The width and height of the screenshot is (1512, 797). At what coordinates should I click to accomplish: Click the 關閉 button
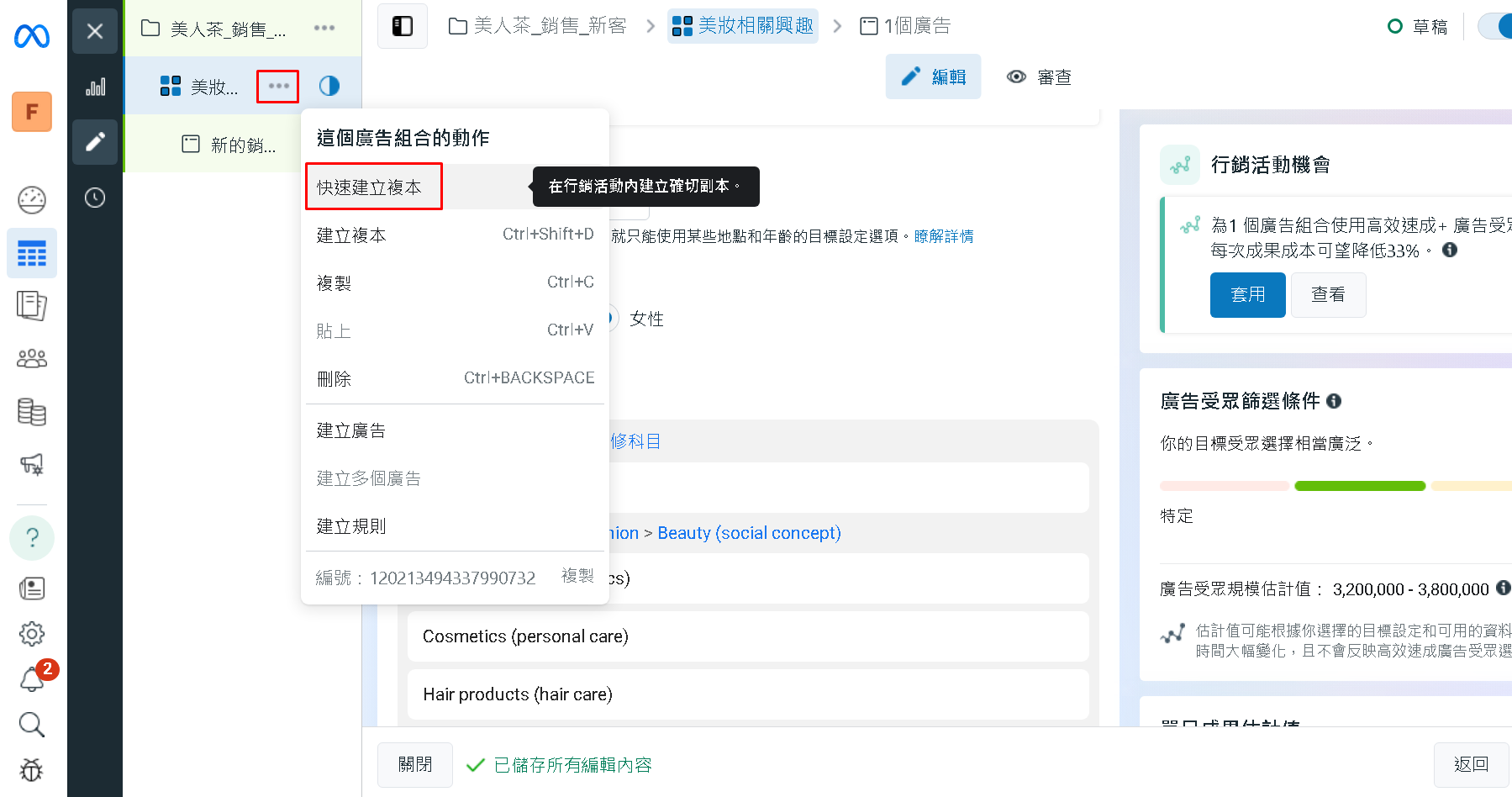(x=415, y=764)
